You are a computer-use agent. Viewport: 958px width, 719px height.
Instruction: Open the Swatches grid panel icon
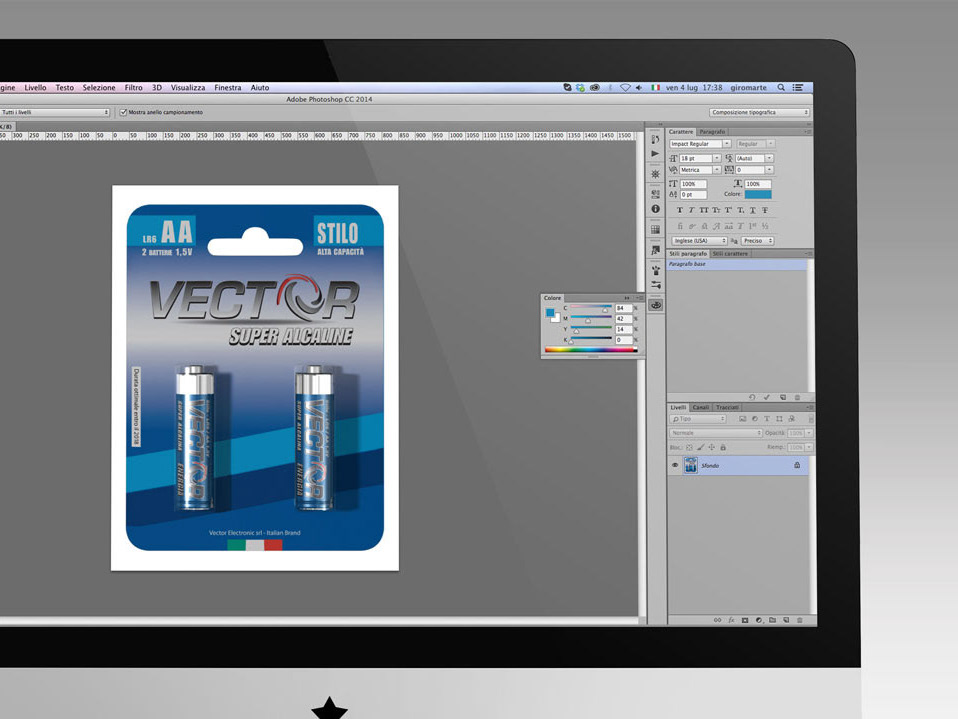click(656, 230)
